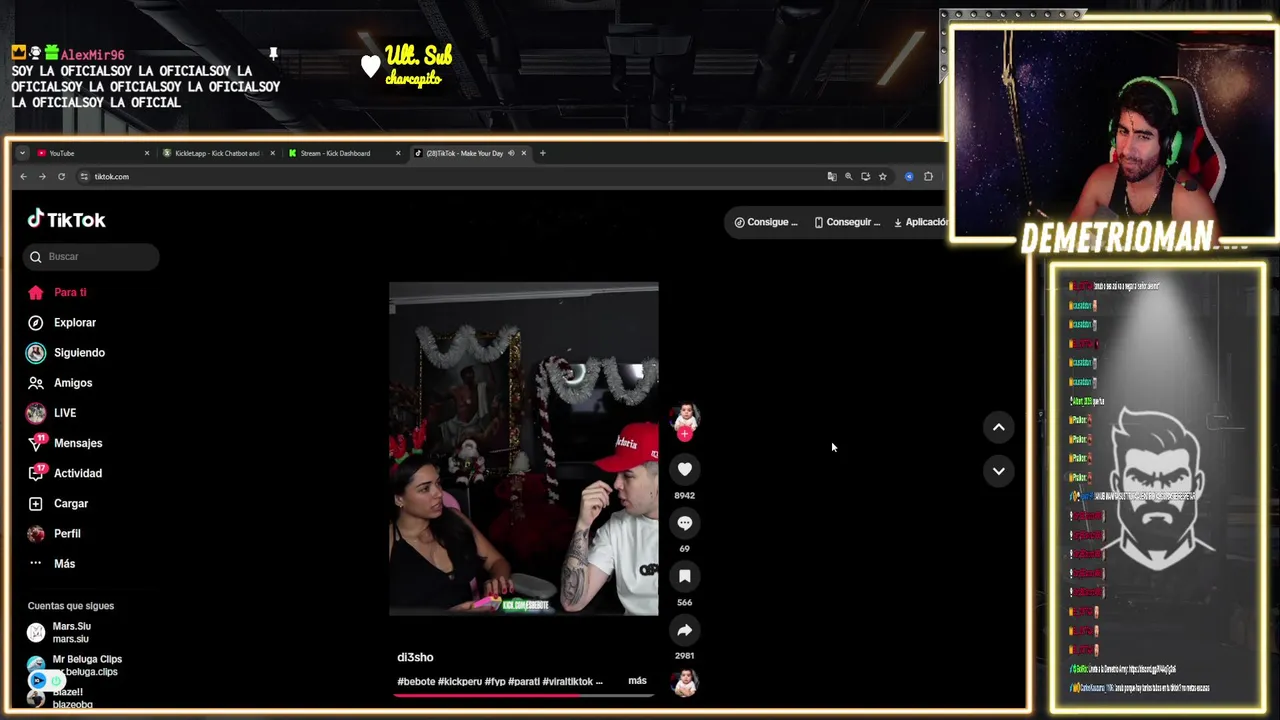
Task: Open the Para ti home feed
Action: click(70, 292)
